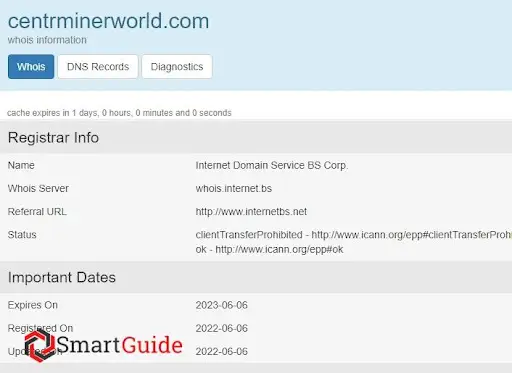Select the Updated On 2022-06-06 date
This screenshot has width=512, height=373.
222,351
